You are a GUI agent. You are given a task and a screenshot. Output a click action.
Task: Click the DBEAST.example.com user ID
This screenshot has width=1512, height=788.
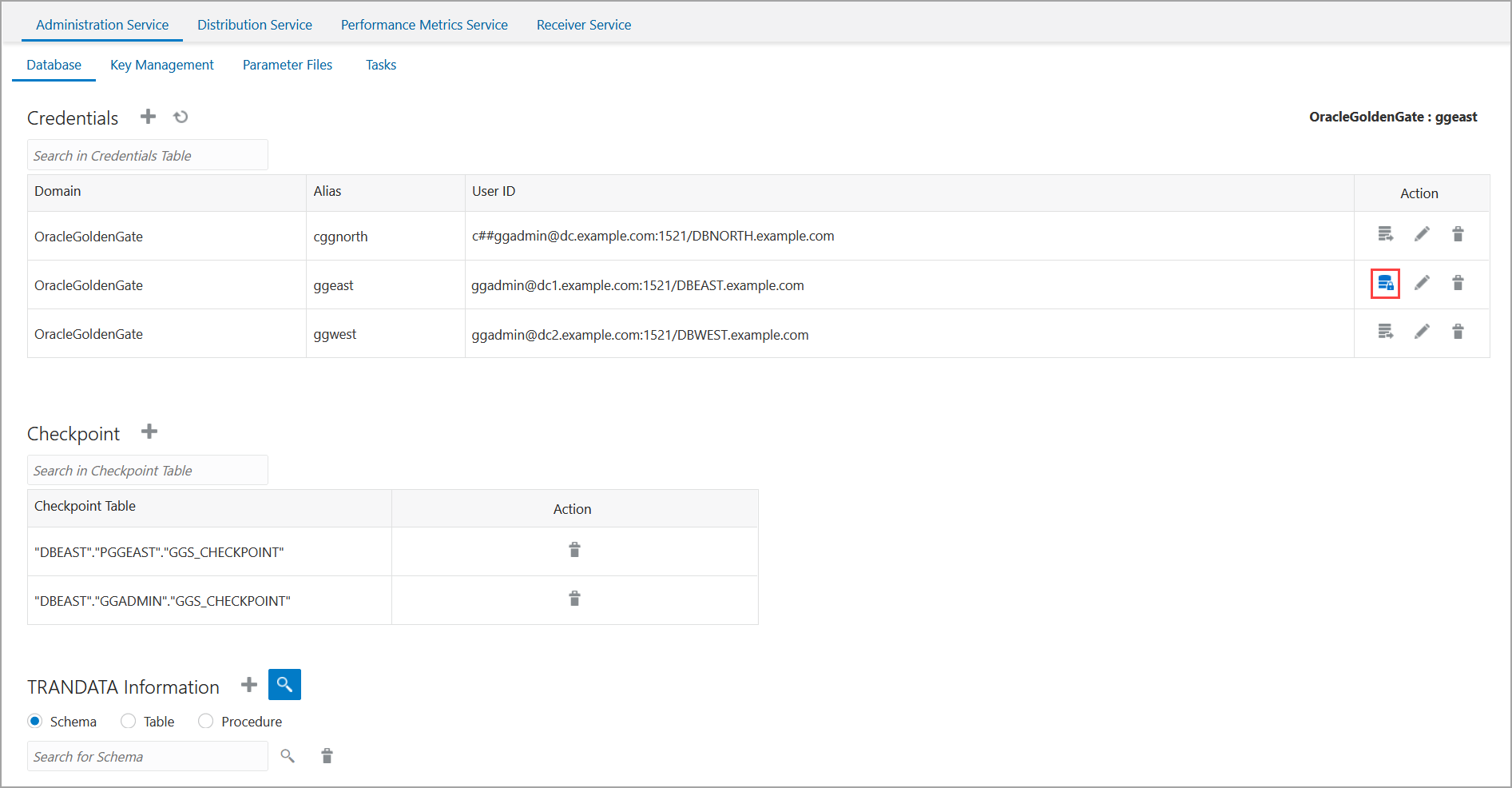[637, 285]
